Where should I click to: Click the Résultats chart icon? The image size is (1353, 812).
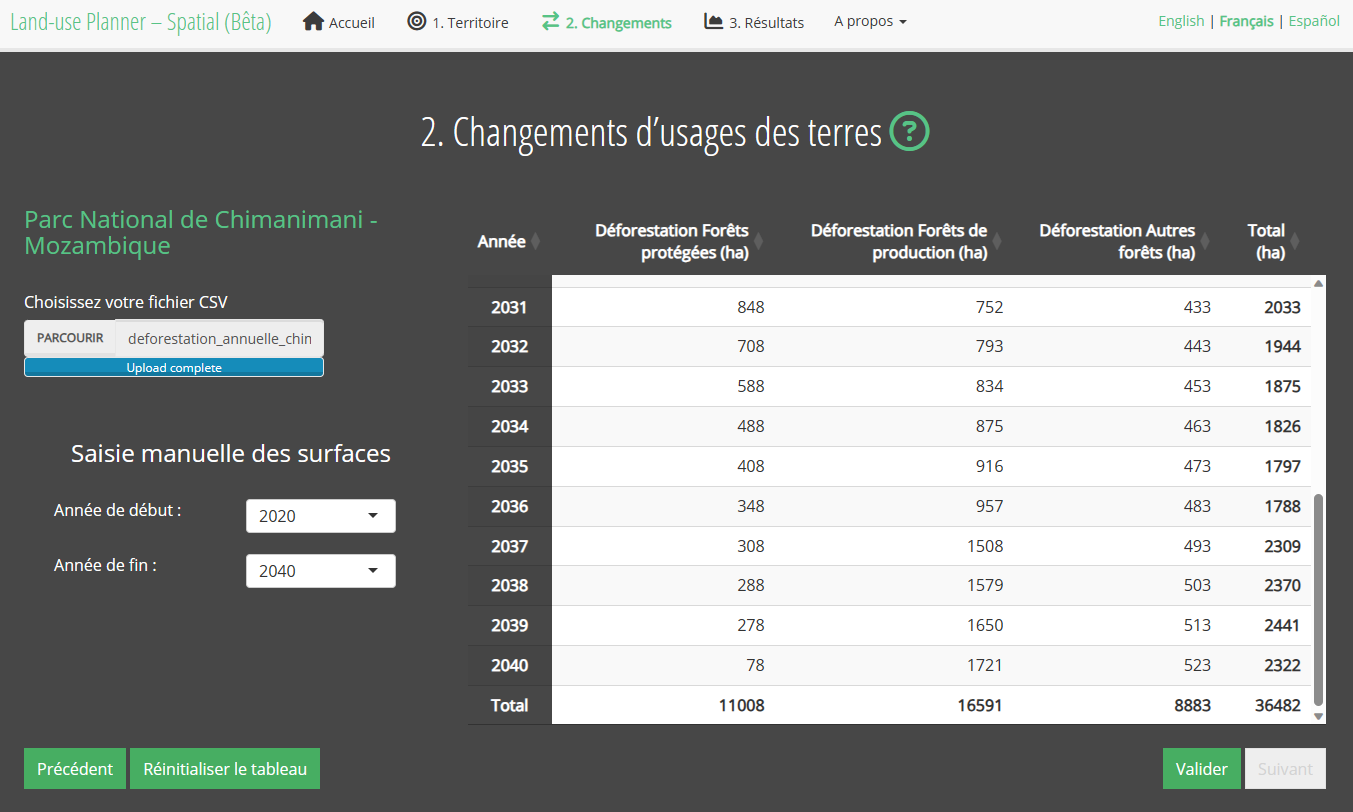click(714, 22)
